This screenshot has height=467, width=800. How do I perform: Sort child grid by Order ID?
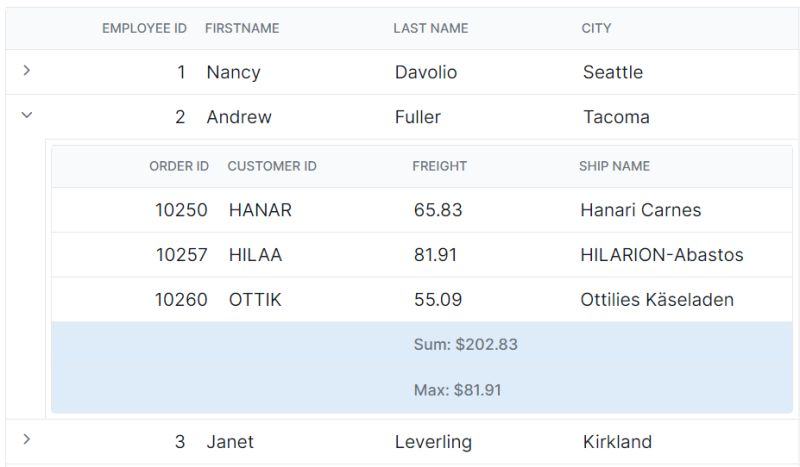pos(179,166)
